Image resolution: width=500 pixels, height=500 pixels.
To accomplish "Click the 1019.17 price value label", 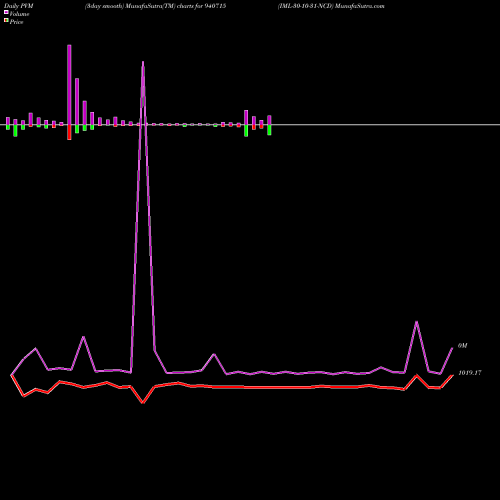I will point(470,373).
